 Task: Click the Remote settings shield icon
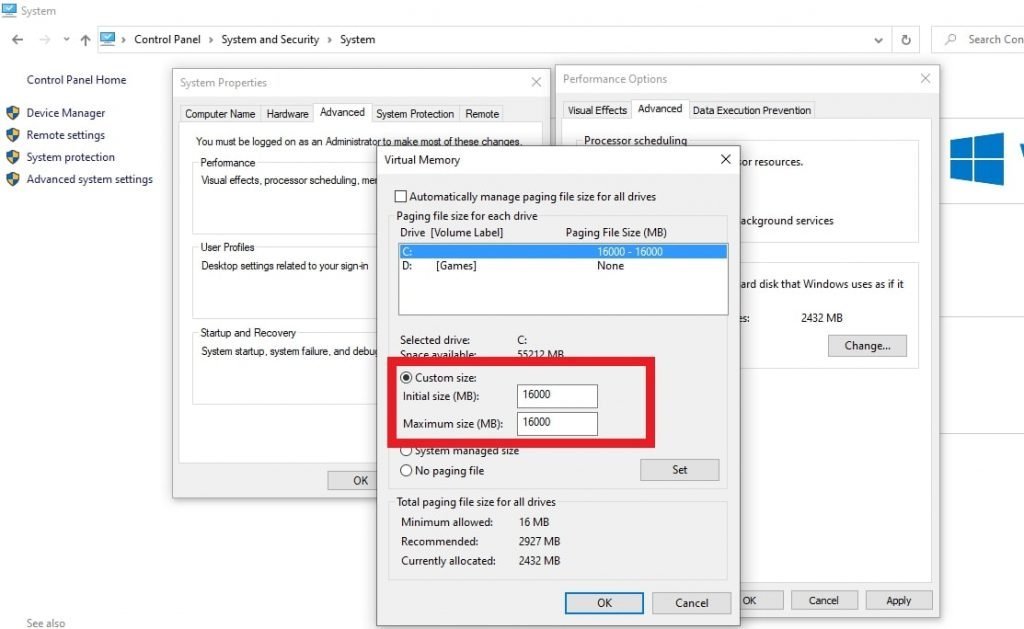pyautogui.click(x=13, y=135)
